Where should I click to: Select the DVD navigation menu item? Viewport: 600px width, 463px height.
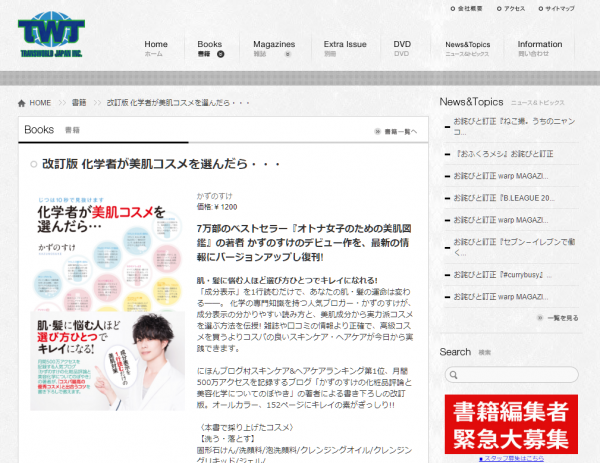pyautogui.click(x=402, y=49)
